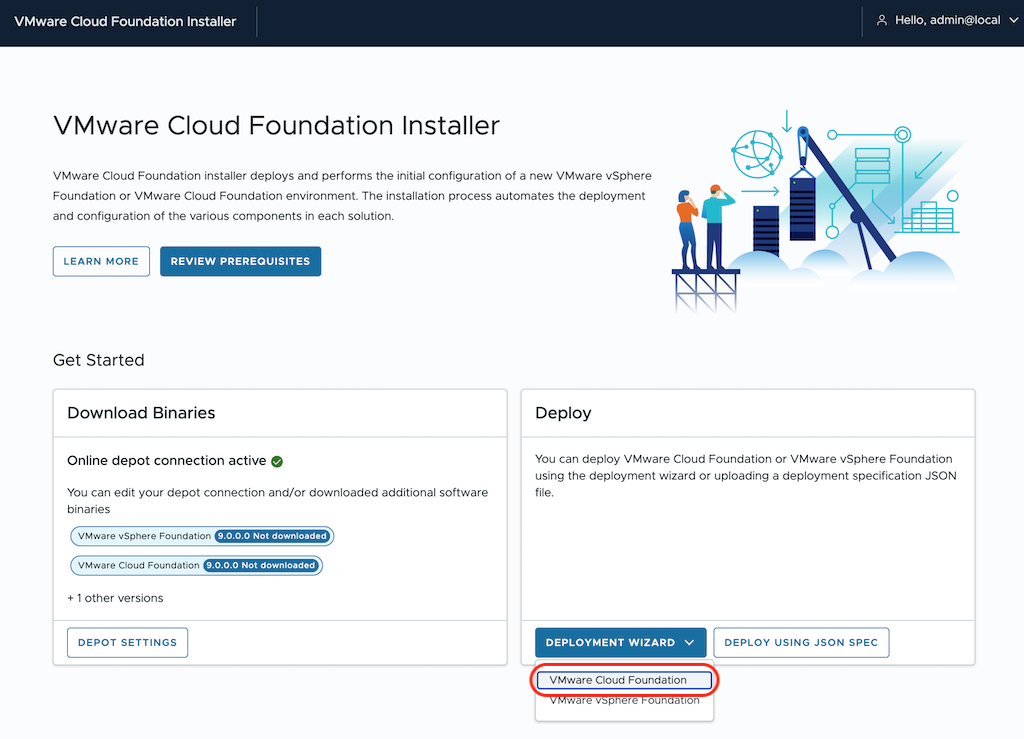Click the Download Binaries card heading
This screenshot has width=1024, height=739.
click(x=141, y=413)
